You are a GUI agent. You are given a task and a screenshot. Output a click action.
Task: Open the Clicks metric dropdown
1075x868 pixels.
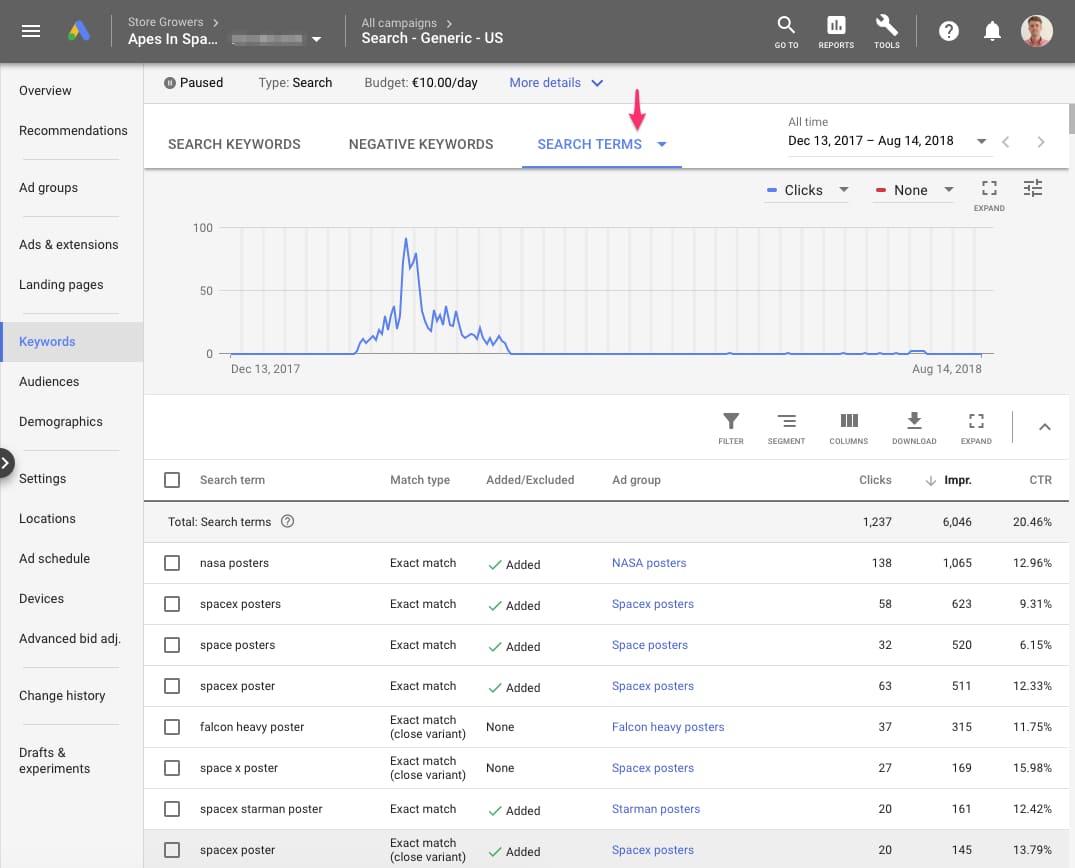click(x=807, y=190)
